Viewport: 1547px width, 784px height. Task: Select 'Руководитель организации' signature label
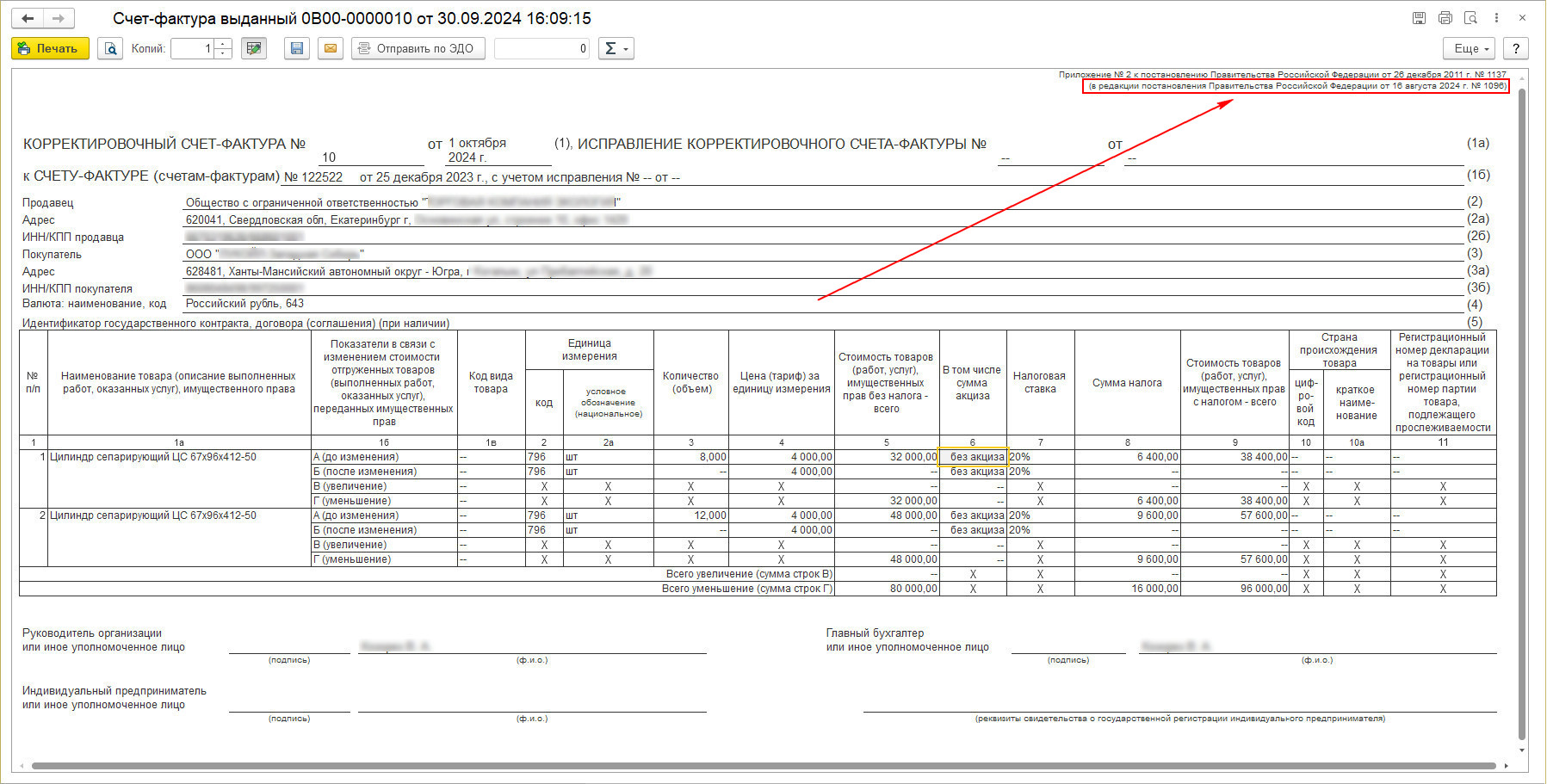(x=92, y=633)
